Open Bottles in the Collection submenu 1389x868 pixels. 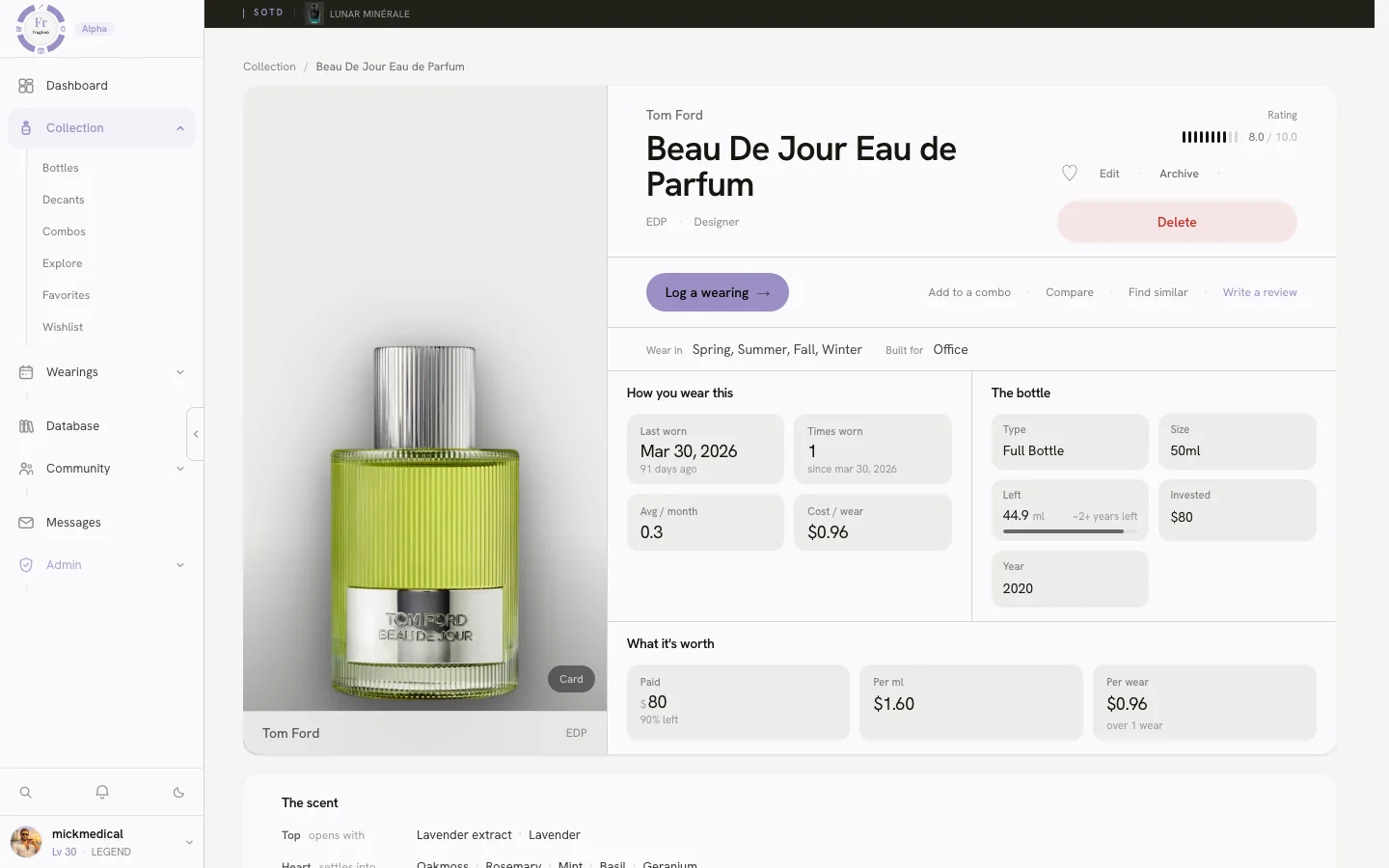click(x=61, y=168)
